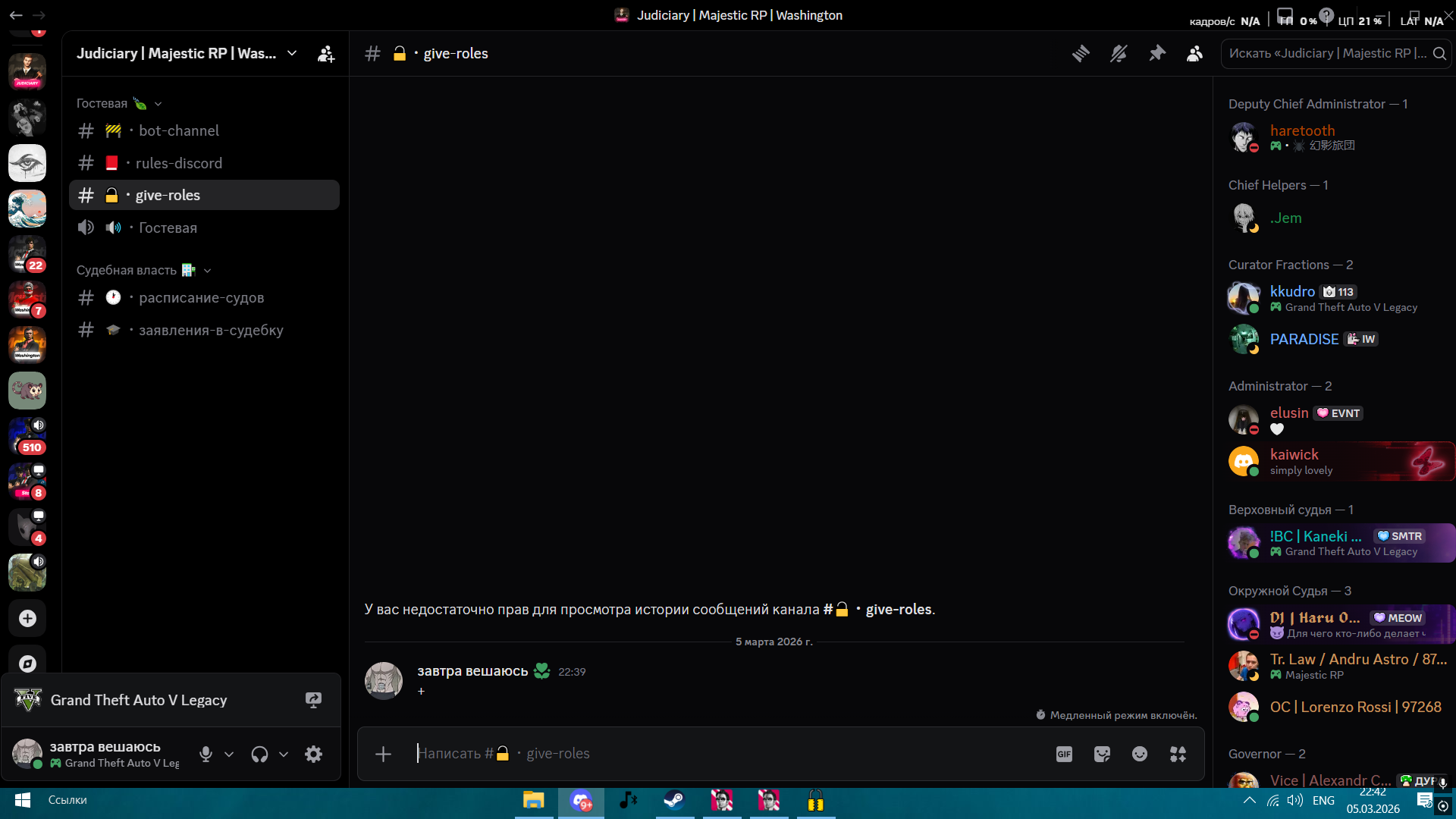Click the invite members icon beside server name
The width and height of the screenshot is (1456, 819).
coord(326,54)
